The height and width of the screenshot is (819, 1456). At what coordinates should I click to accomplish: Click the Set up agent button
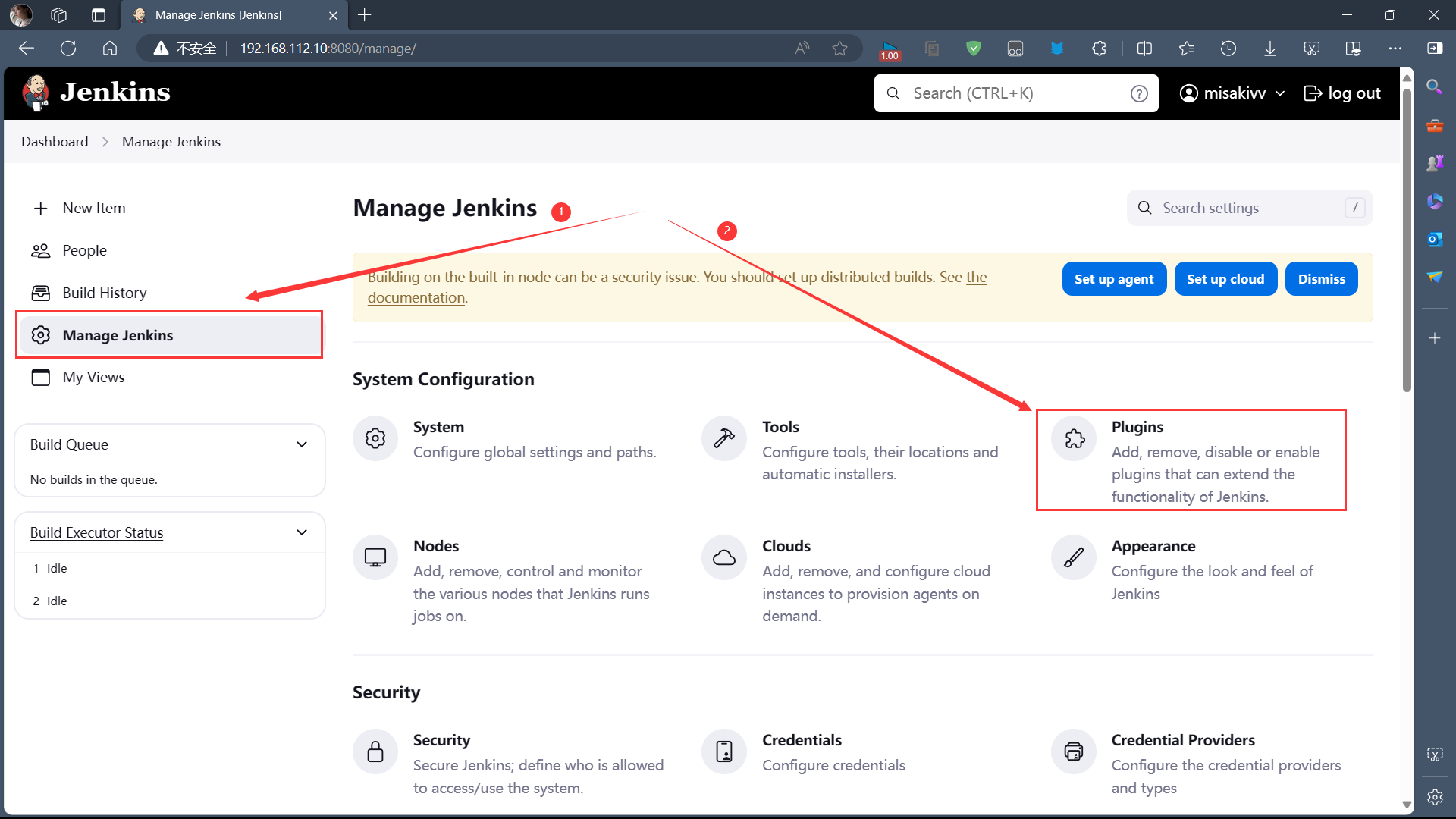[1114, 279]
